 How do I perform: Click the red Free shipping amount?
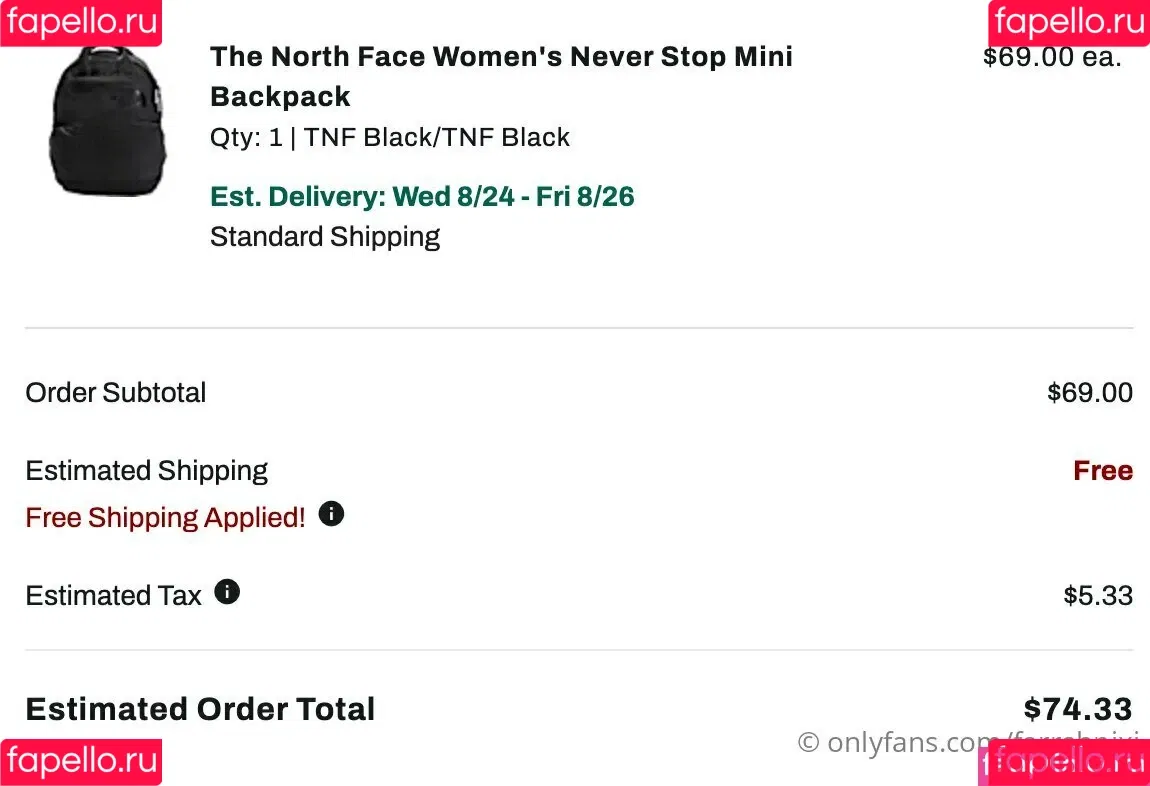click(x=1103, y=470)
